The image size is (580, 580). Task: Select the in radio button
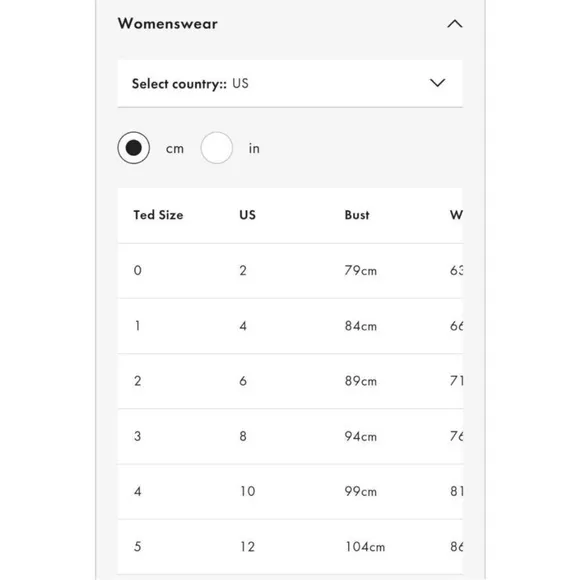click(x=217, y=148)
